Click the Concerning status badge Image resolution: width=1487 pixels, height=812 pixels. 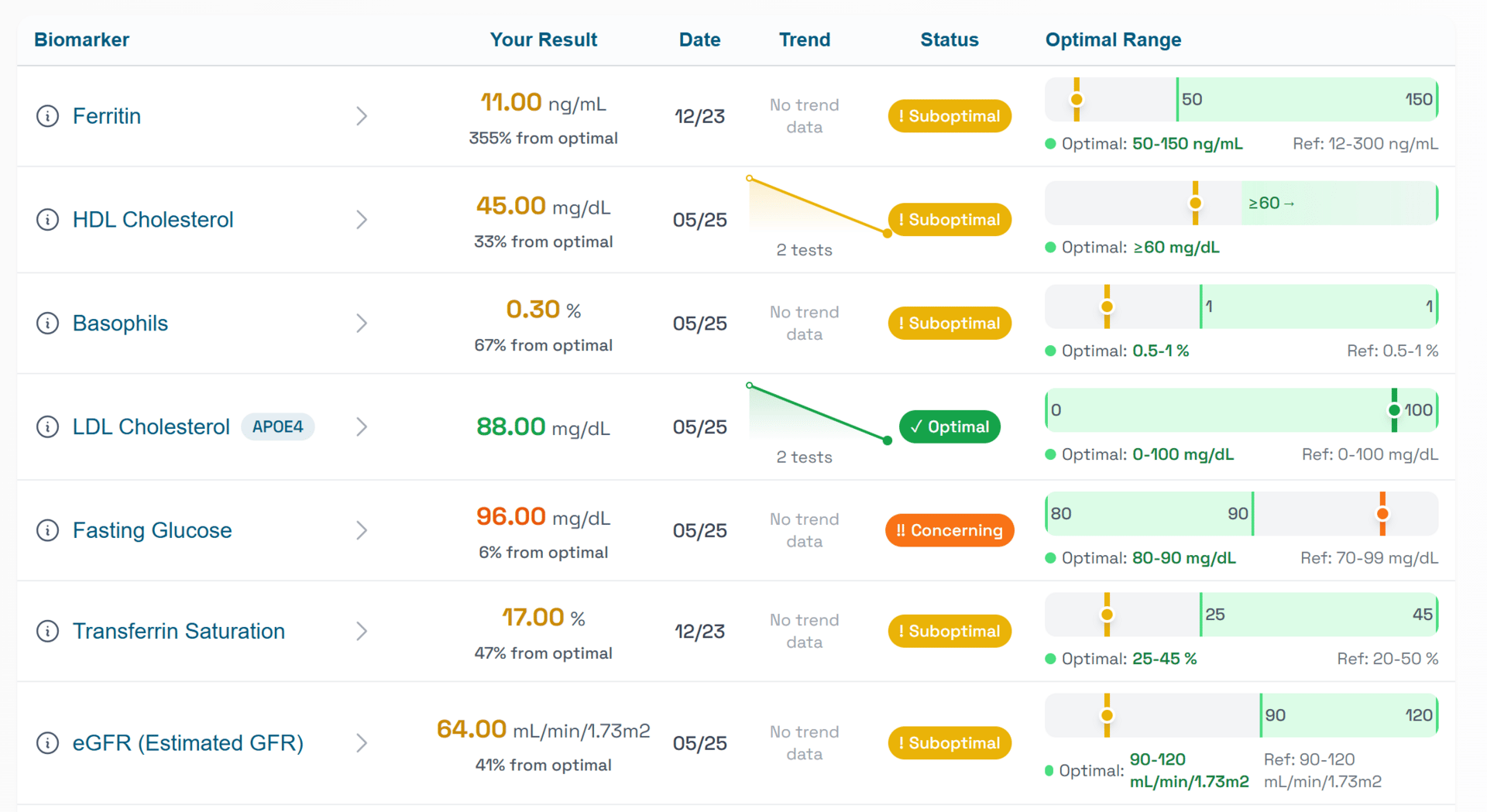[x=949, y=530]
